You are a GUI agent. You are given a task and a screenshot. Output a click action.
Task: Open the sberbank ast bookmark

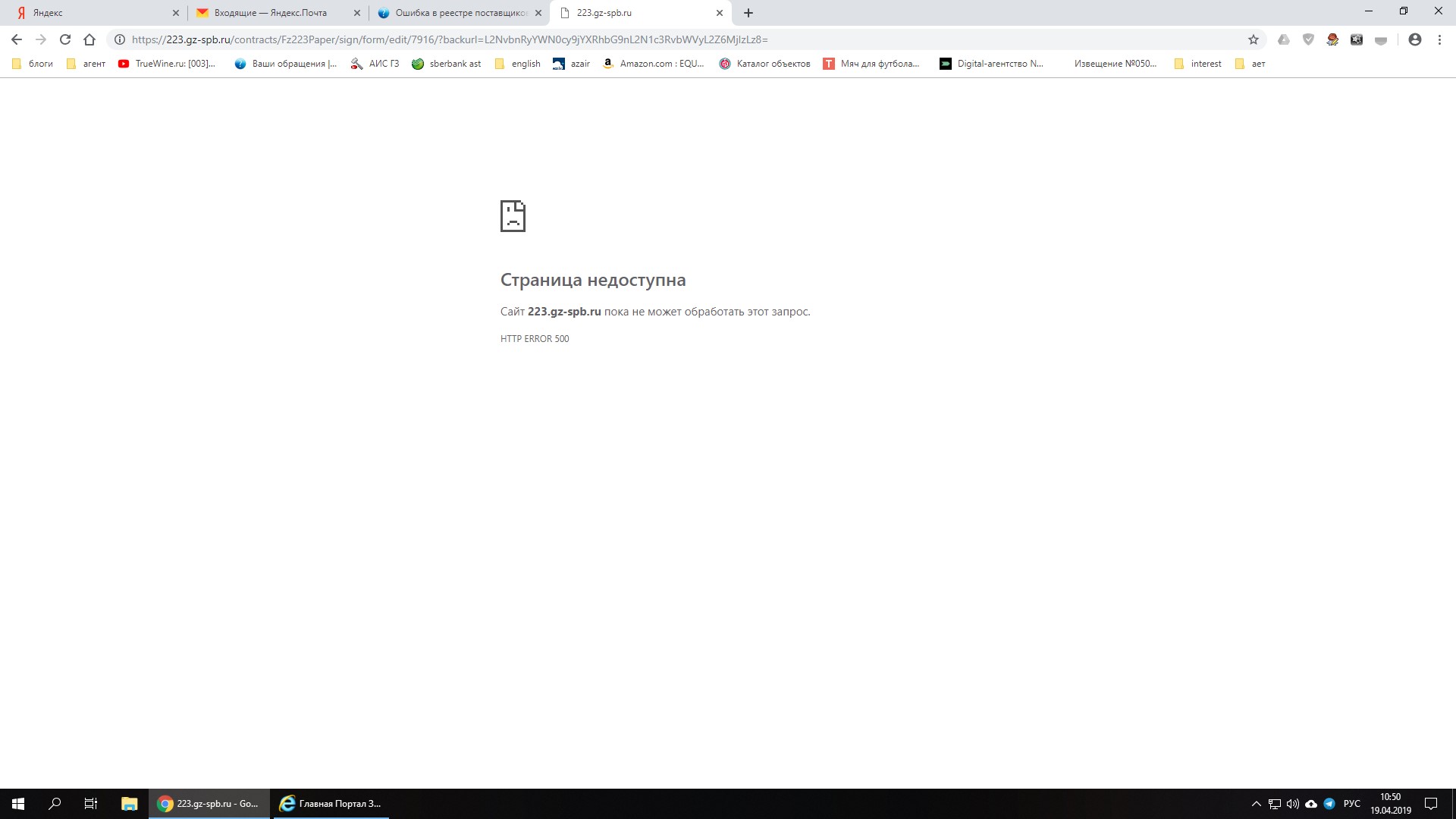tap(447, 64)
